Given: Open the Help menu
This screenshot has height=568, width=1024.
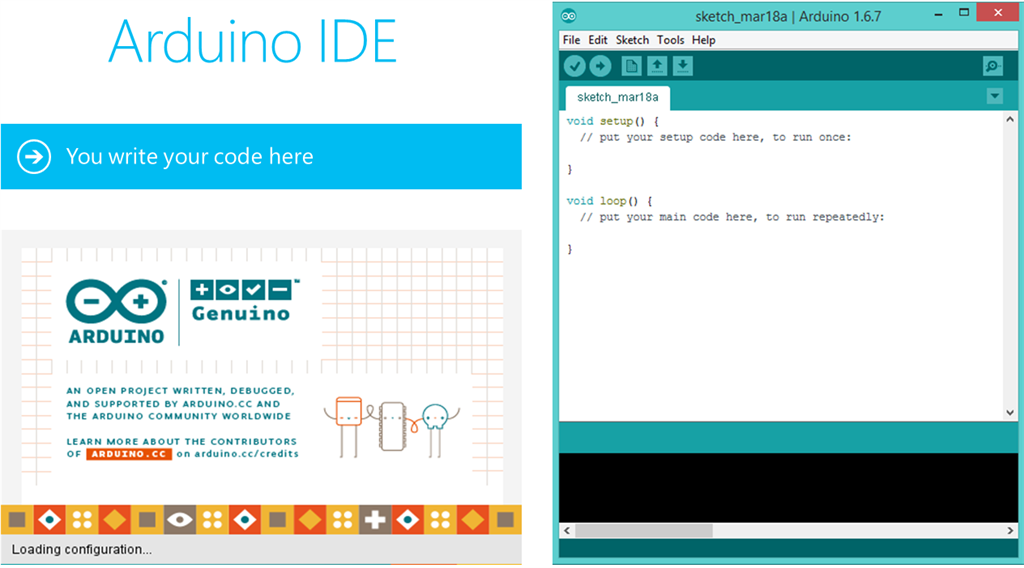Looking at the screenshot, I should pyautogui.click(x=704, y=40).
